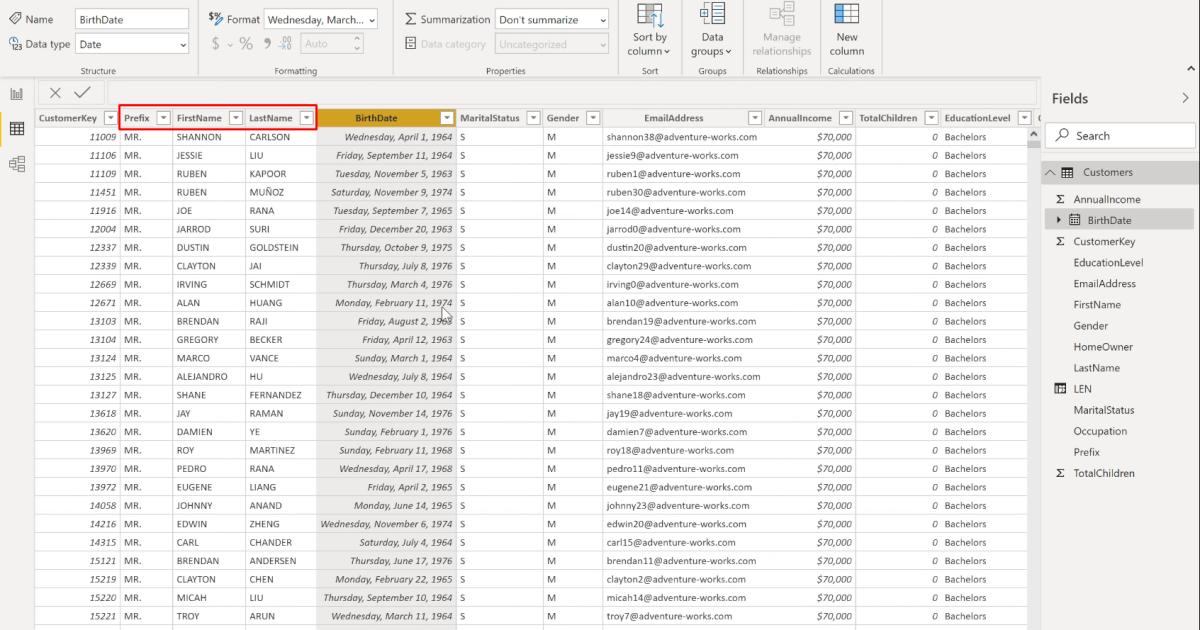Switch to Report view

coord(16,92)
